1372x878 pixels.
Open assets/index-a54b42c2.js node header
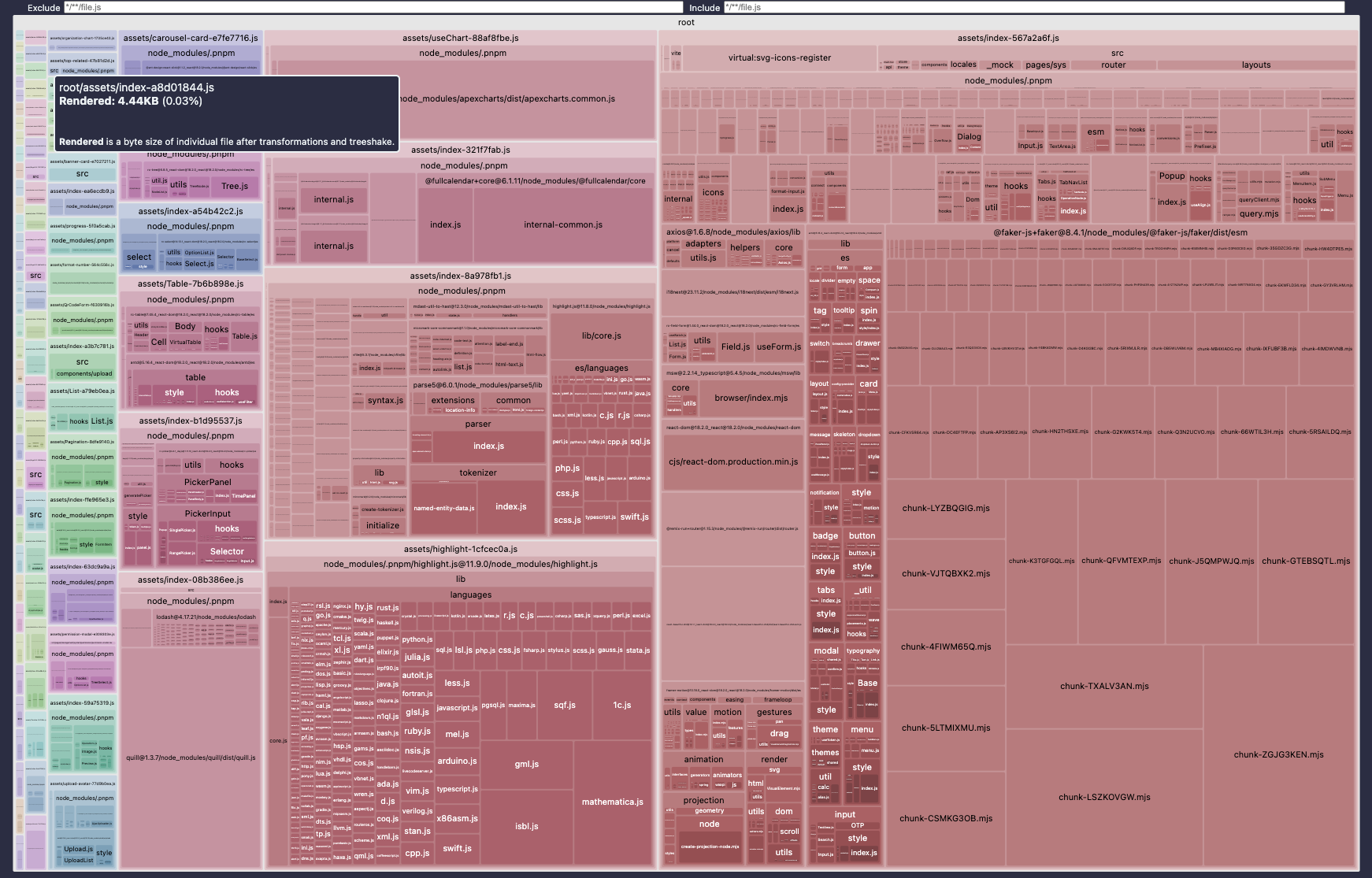click(x=191, y=211)
